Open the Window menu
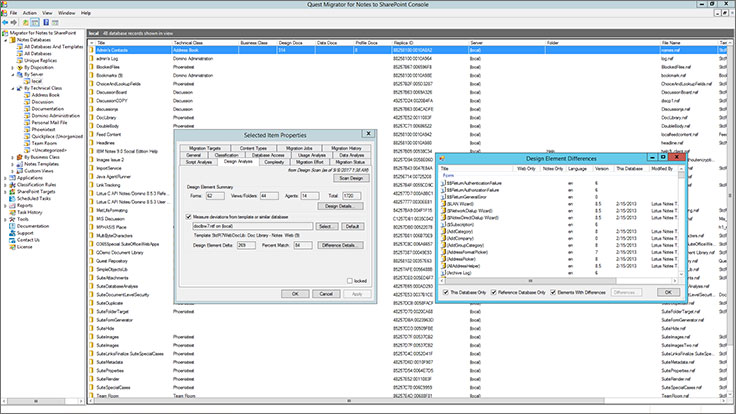This screenshot has height=414, width=736. (66, 13)
